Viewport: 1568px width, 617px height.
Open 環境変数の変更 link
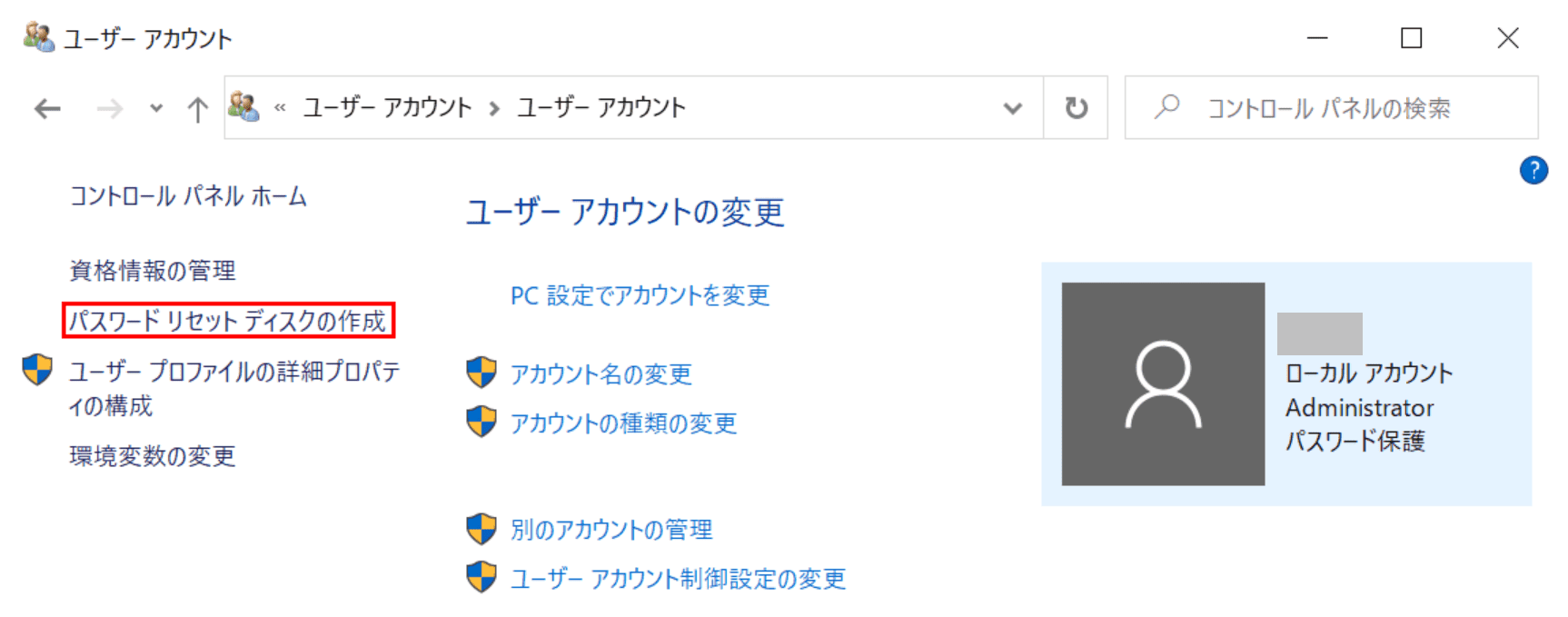click(x=153, y=456)
